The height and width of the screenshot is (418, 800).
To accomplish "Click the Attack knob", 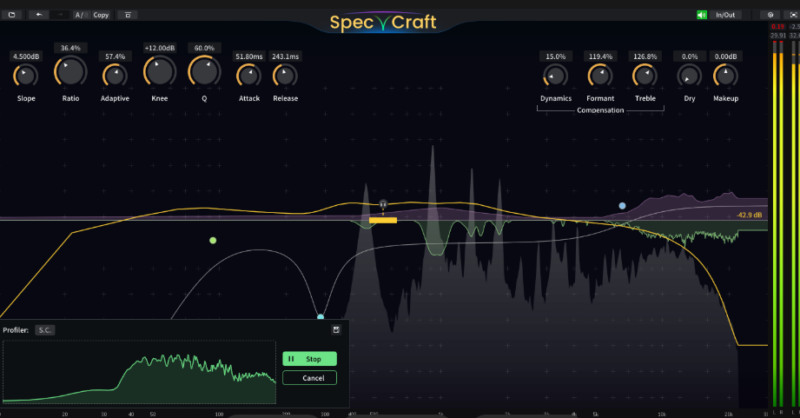I will (249, 76).
